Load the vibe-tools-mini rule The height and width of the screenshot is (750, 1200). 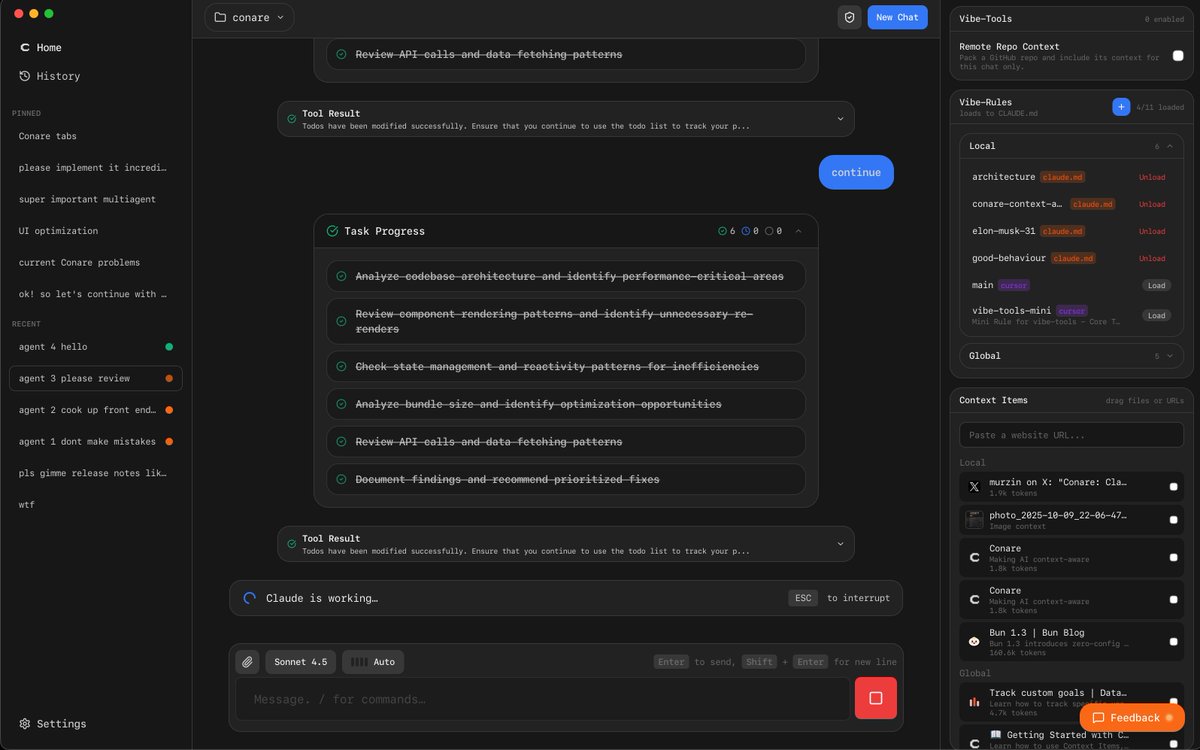coord(1157,315)
